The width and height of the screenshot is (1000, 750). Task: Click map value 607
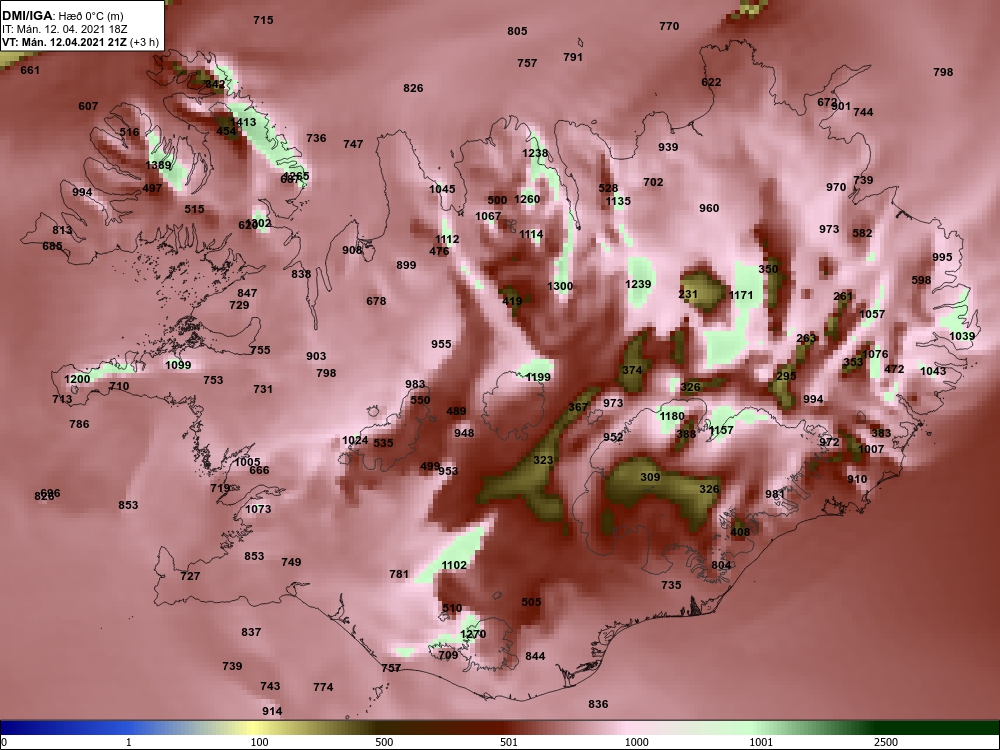(x=88, y=106)
